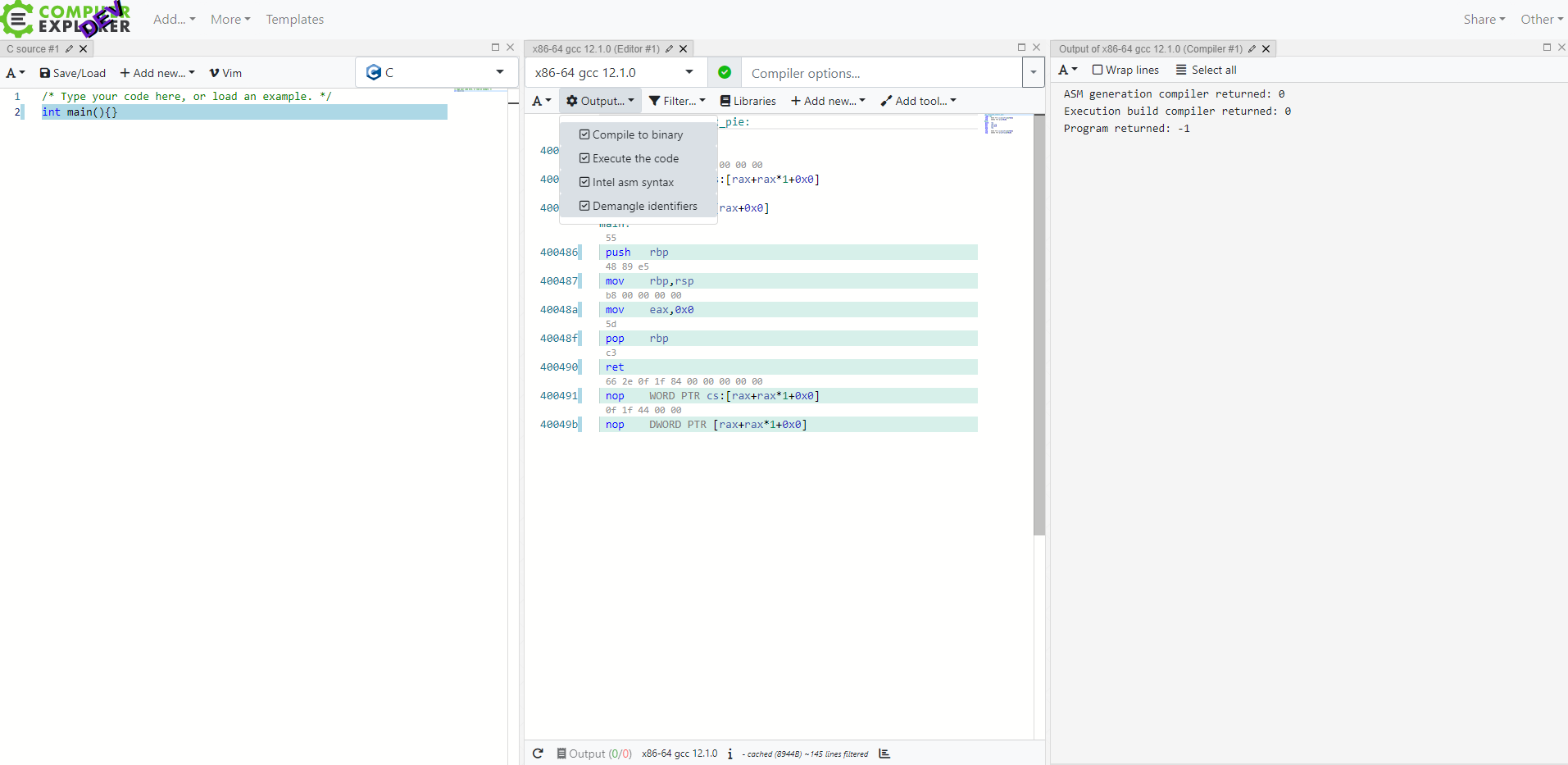Image resolution: width=1568 pixels, height=765 pixels.
Task: Open the More menu in top navigation
Action: 230,19
